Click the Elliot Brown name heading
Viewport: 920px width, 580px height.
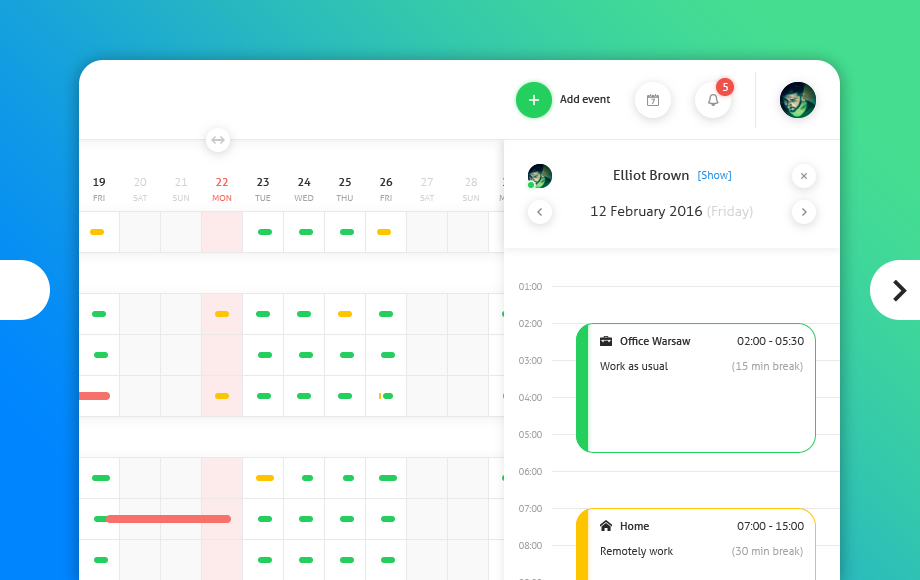point(651,175)
